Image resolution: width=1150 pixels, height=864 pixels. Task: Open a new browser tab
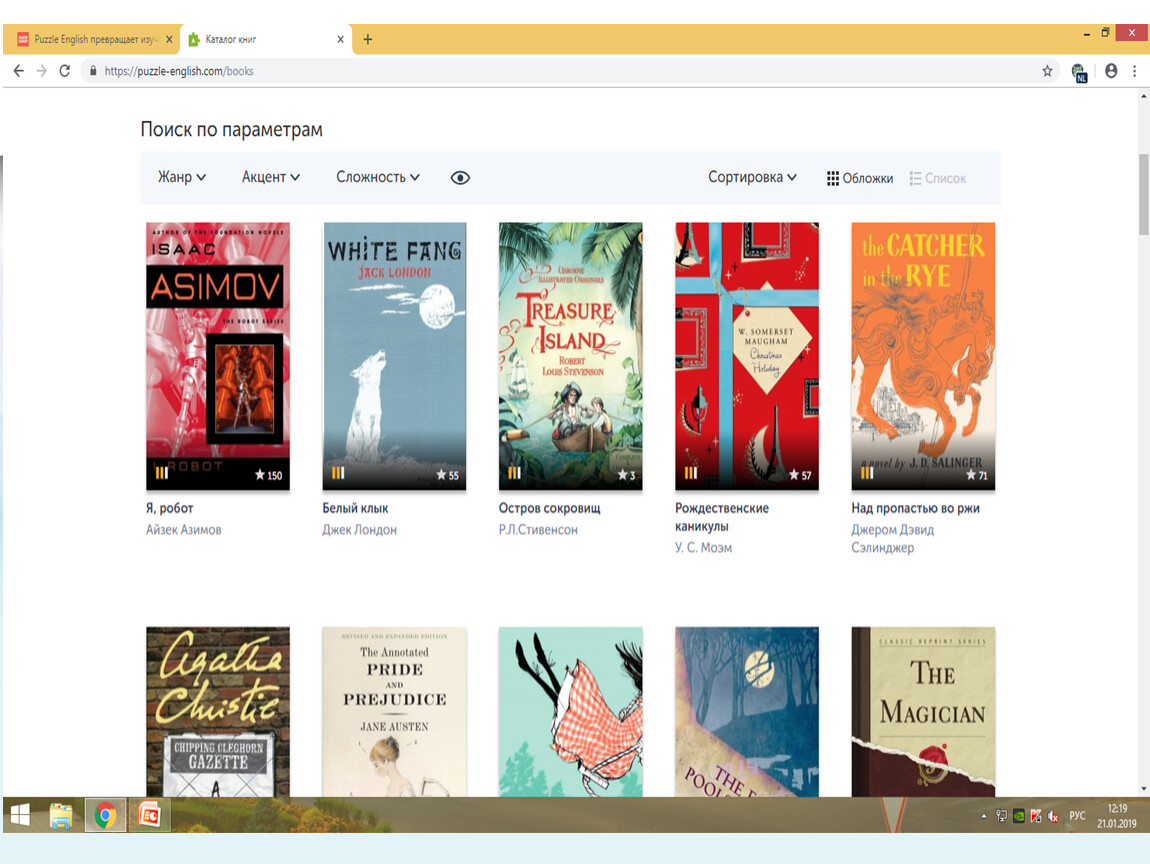[367, 40]
